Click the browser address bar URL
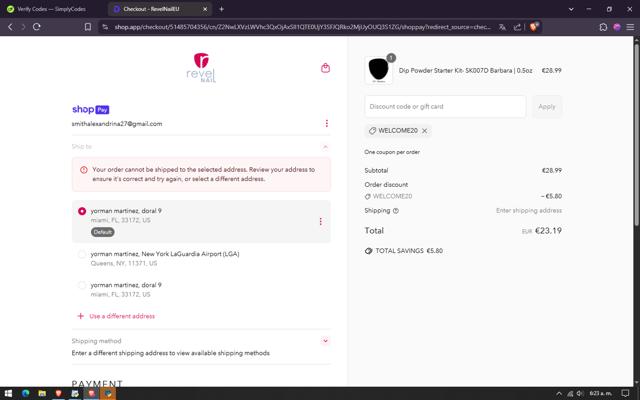Screen dimensions: 640x400 (x=302, y=27)
